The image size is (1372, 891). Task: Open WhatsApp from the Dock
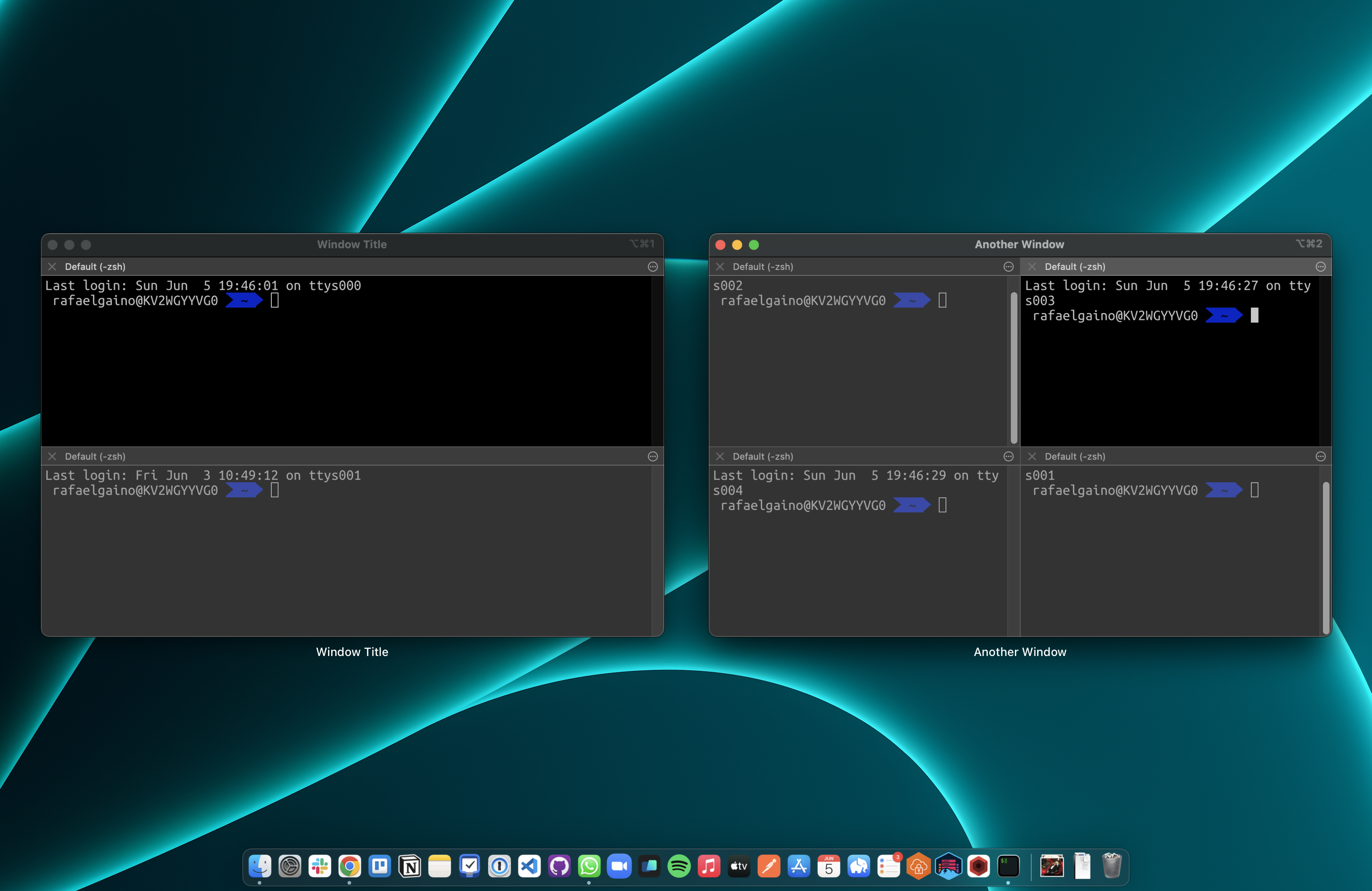point(589,866)
